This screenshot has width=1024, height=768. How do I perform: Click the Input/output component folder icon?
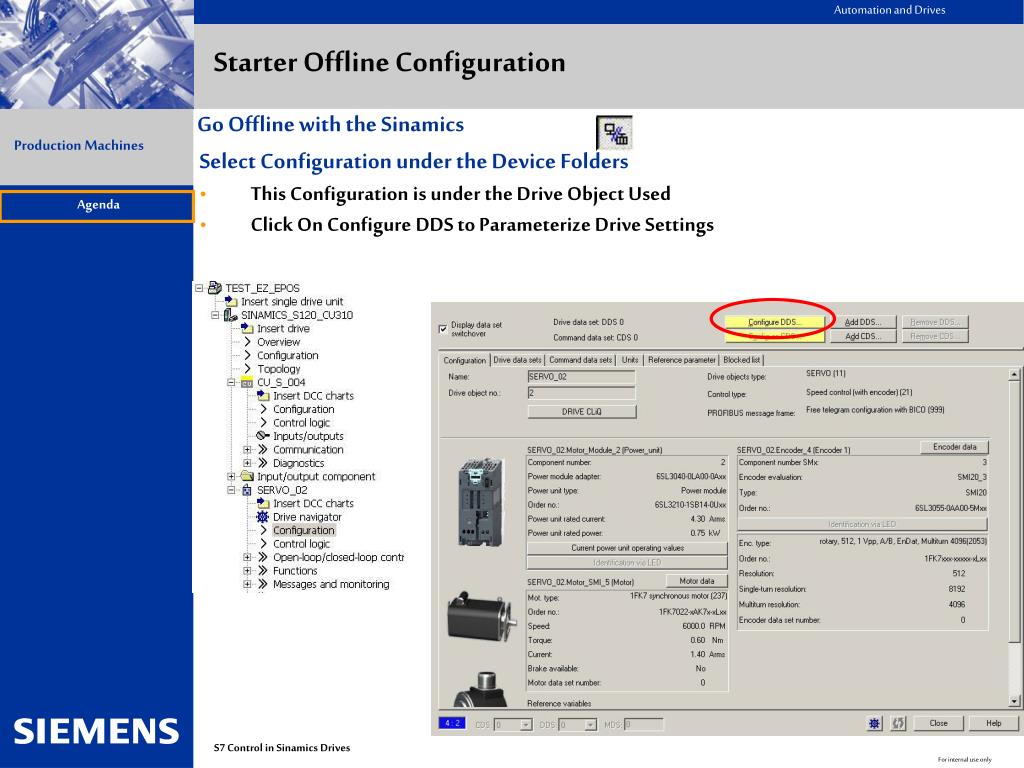tap(247, 476)
